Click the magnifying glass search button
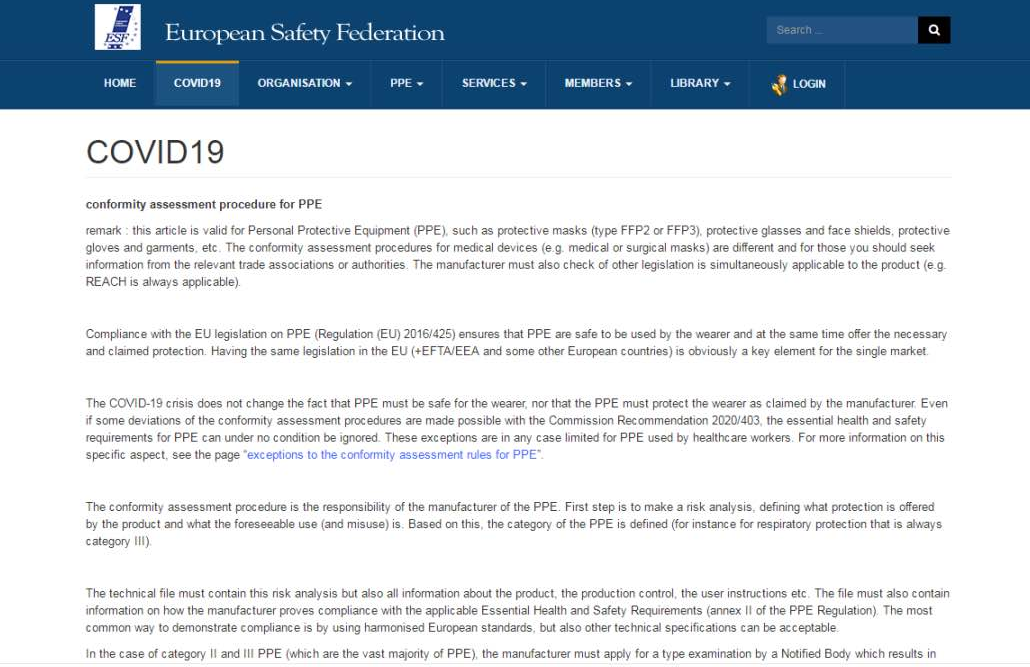This screenshot has height=667, width=1030. (933, 30)
